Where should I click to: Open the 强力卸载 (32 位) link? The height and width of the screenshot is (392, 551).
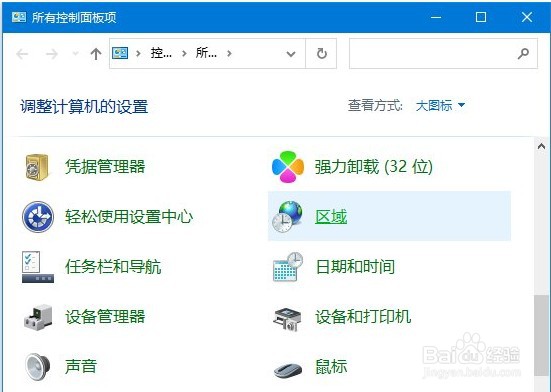374,166
